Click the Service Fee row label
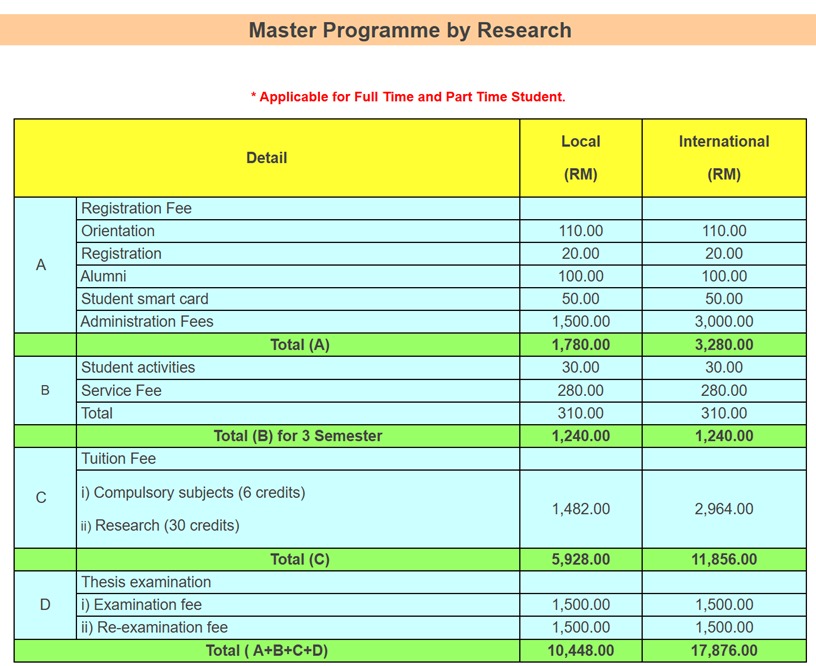The height and width of the screenshot is (666, 816). point(121,391)
